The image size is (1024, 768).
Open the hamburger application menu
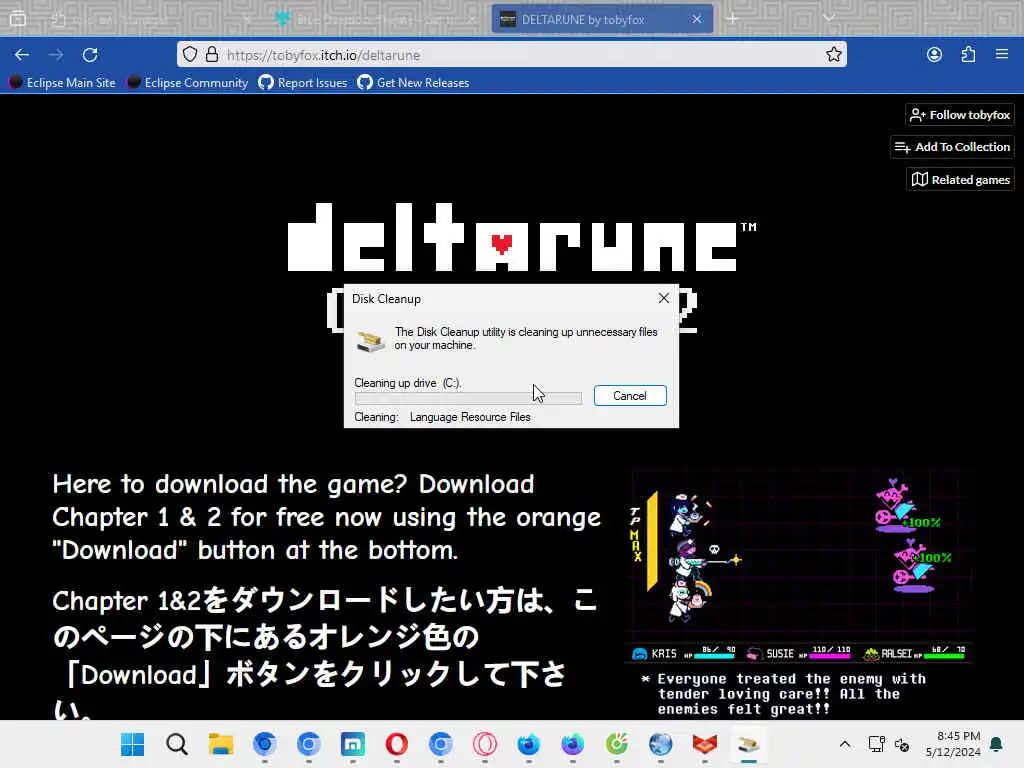[1002, 55]
